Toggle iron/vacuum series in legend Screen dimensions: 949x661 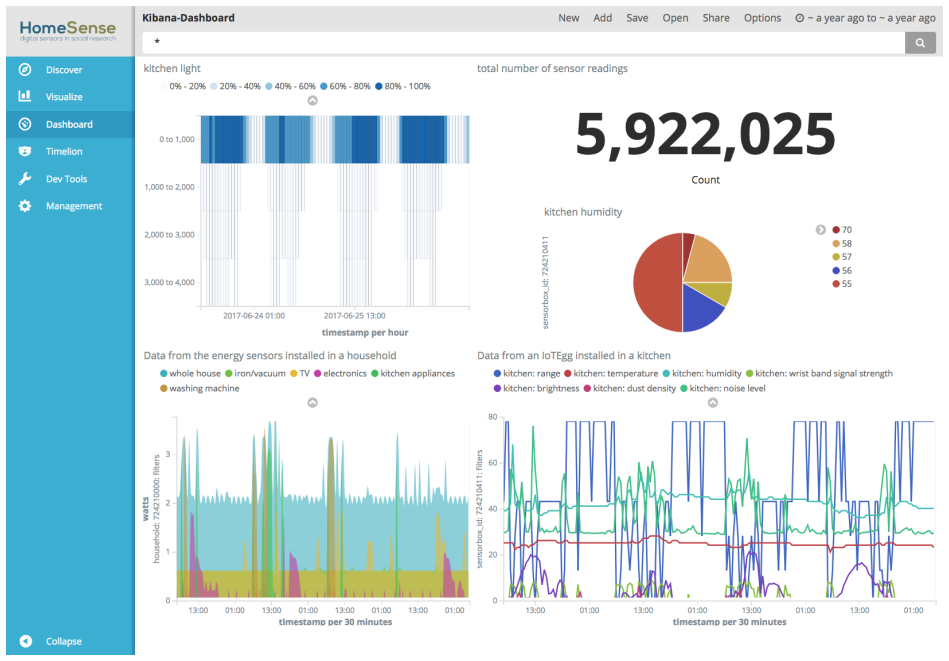[x=255, y=373]
